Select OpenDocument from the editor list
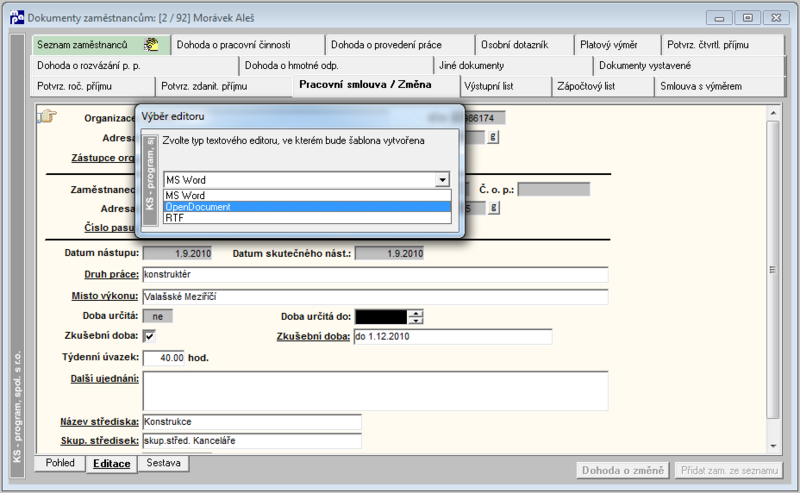 (307, 207)
